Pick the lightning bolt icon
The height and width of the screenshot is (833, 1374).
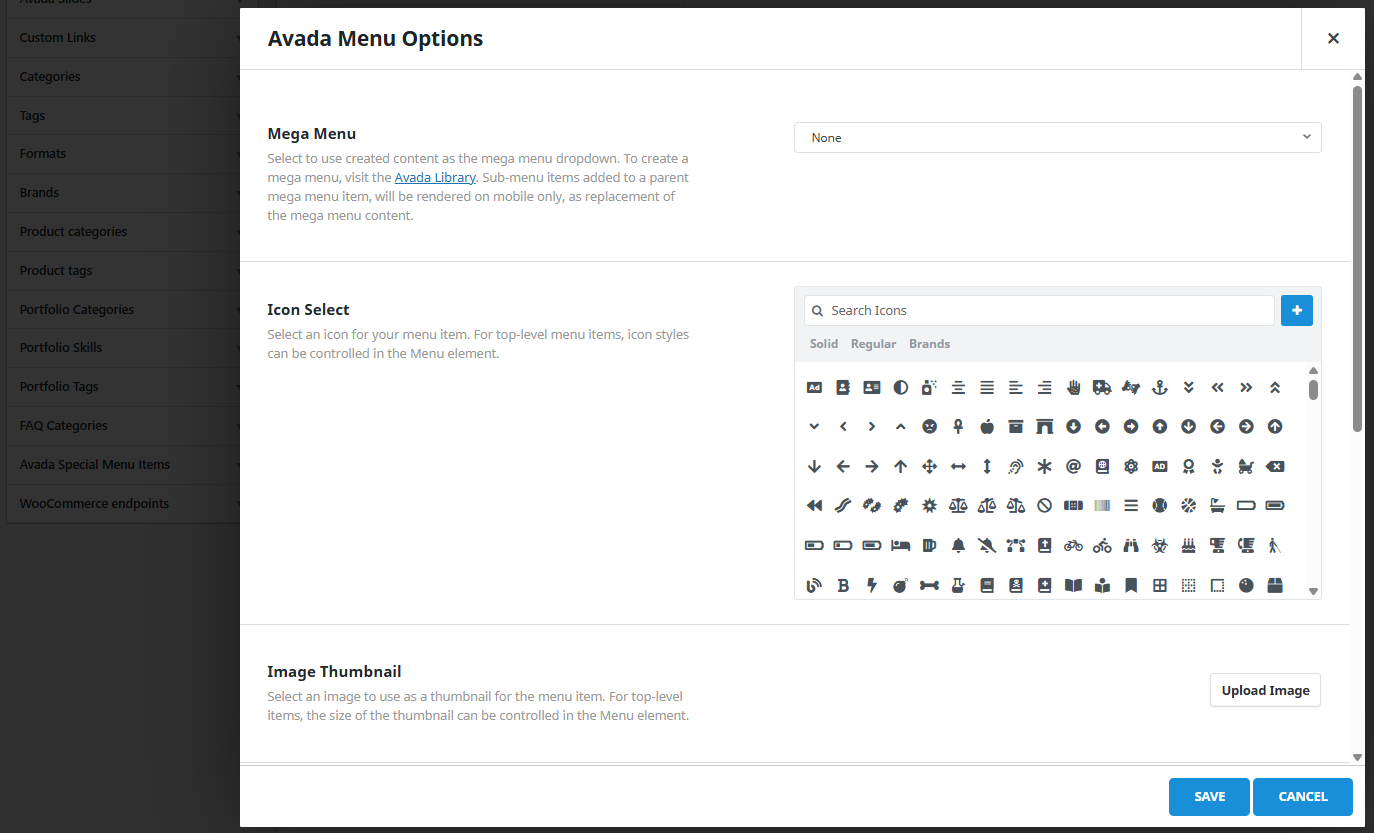click(x=872, y=585)
